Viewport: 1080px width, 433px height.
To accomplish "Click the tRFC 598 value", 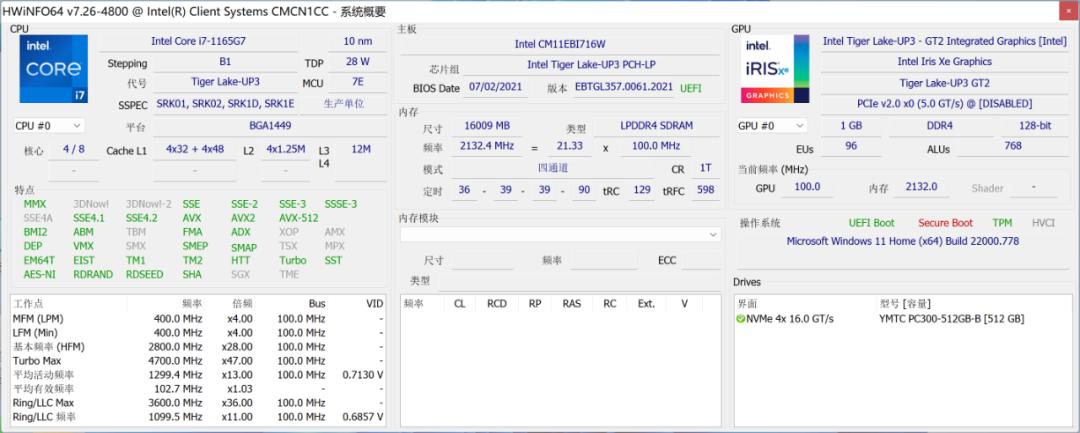I will (705, 189).
